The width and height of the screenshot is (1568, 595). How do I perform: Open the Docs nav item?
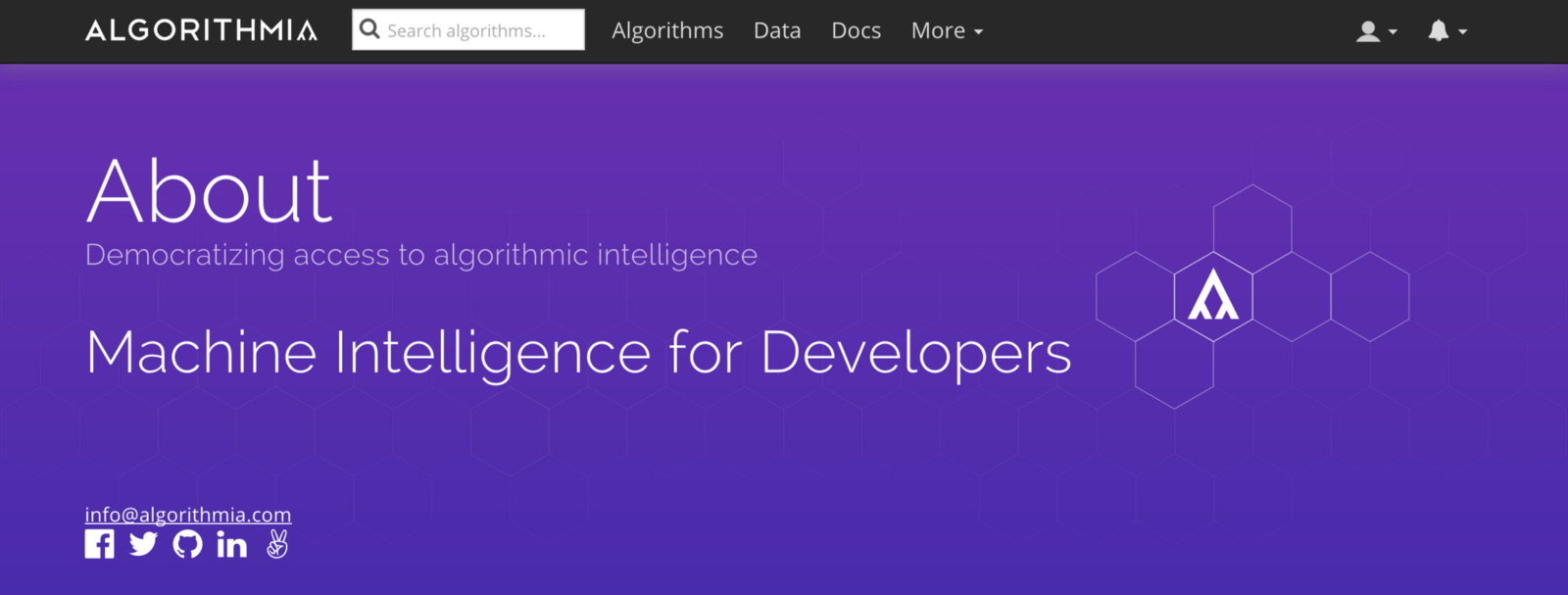click(x=856, y=30)
